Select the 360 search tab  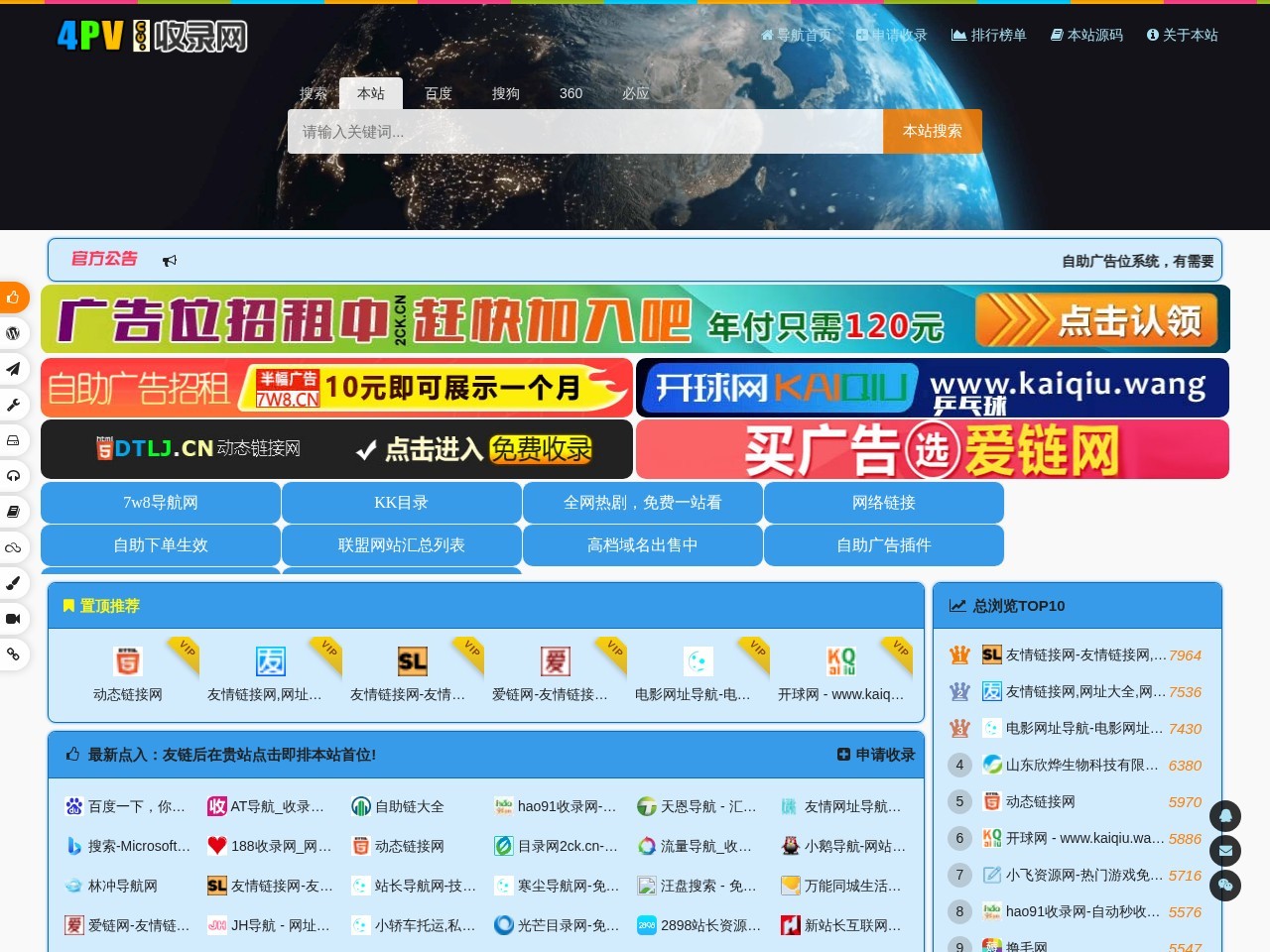[571, 93]
